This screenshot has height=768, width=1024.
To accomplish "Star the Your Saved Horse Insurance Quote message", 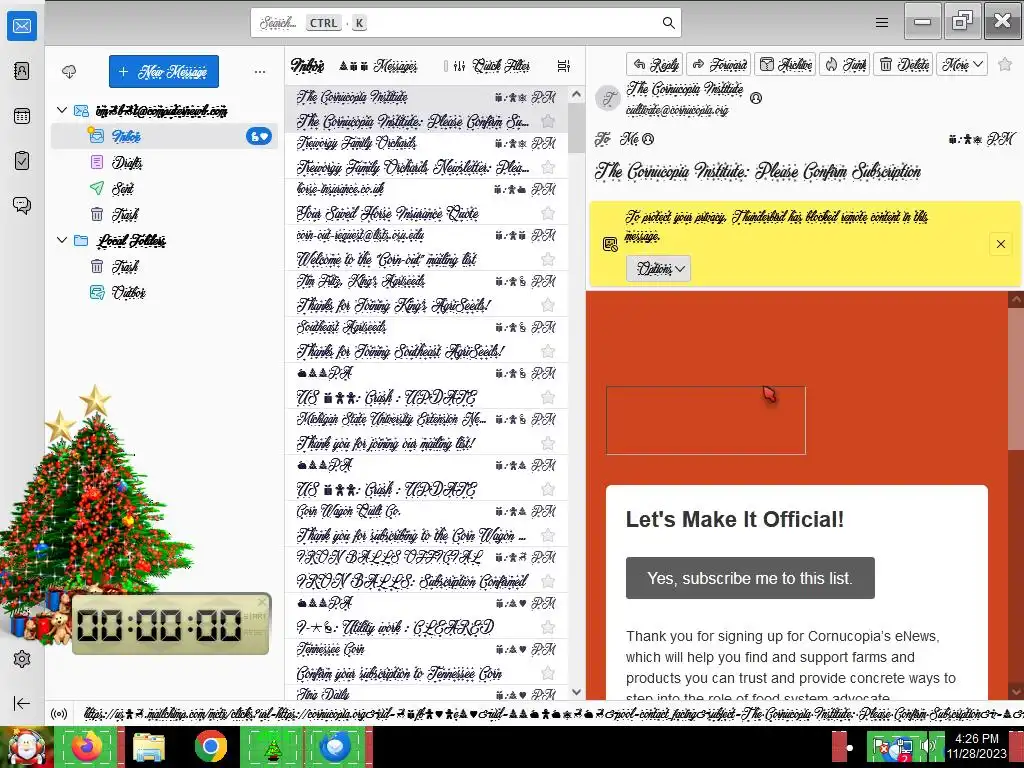I will point(548,213).
